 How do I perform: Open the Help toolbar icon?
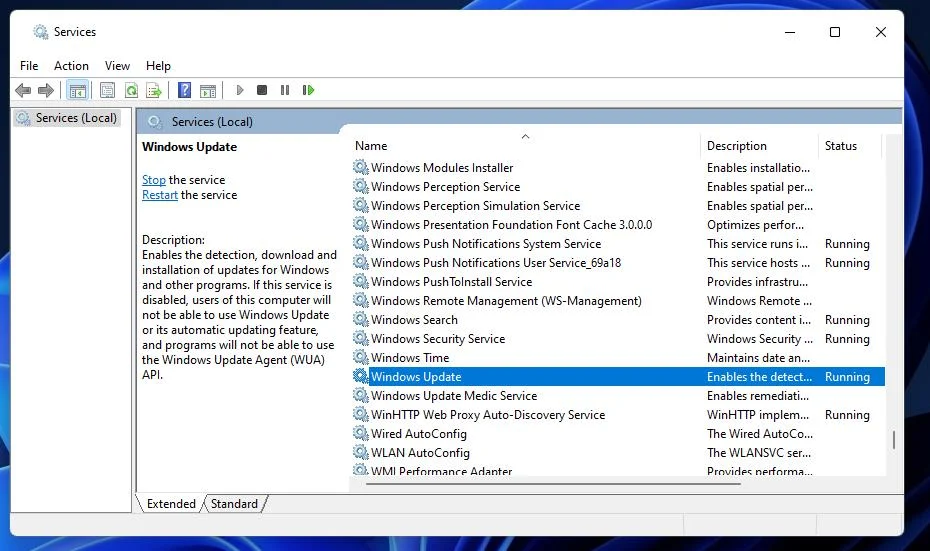(x=184, y=90)
